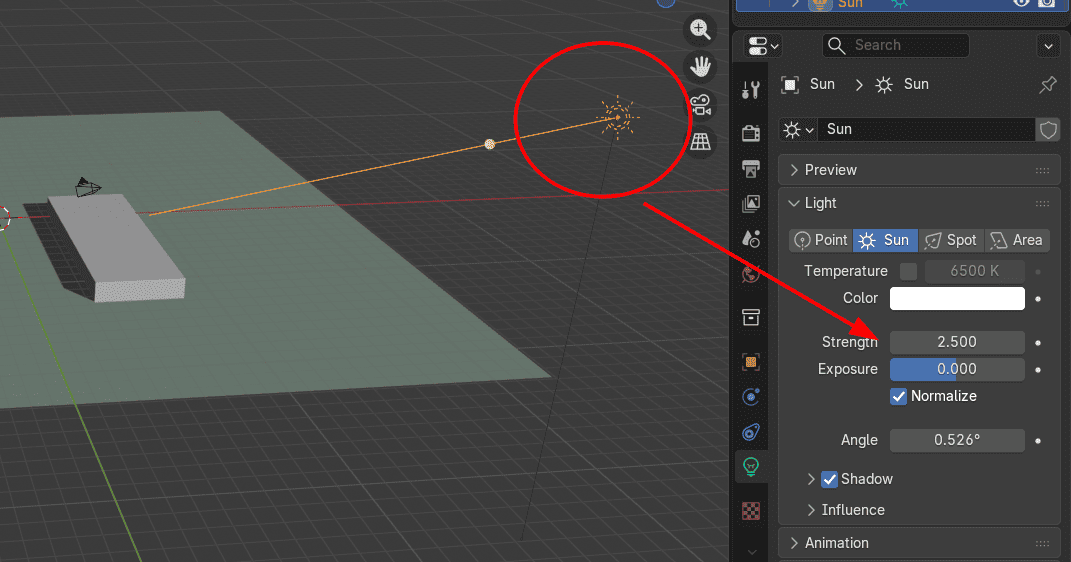The height and width of the screenshot is (562, 1071).
Task: Click the properties Search field
Action: tap(895, 46)
